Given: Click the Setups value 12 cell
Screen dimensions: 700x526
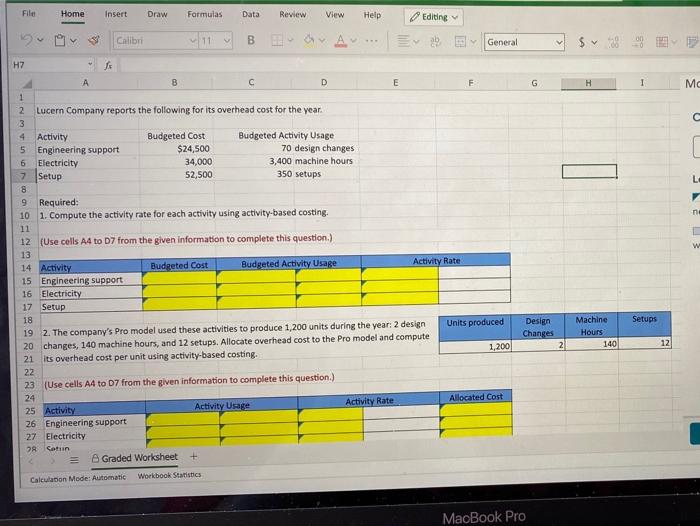Looking at the screenshot, I should [x=645, y=343].
